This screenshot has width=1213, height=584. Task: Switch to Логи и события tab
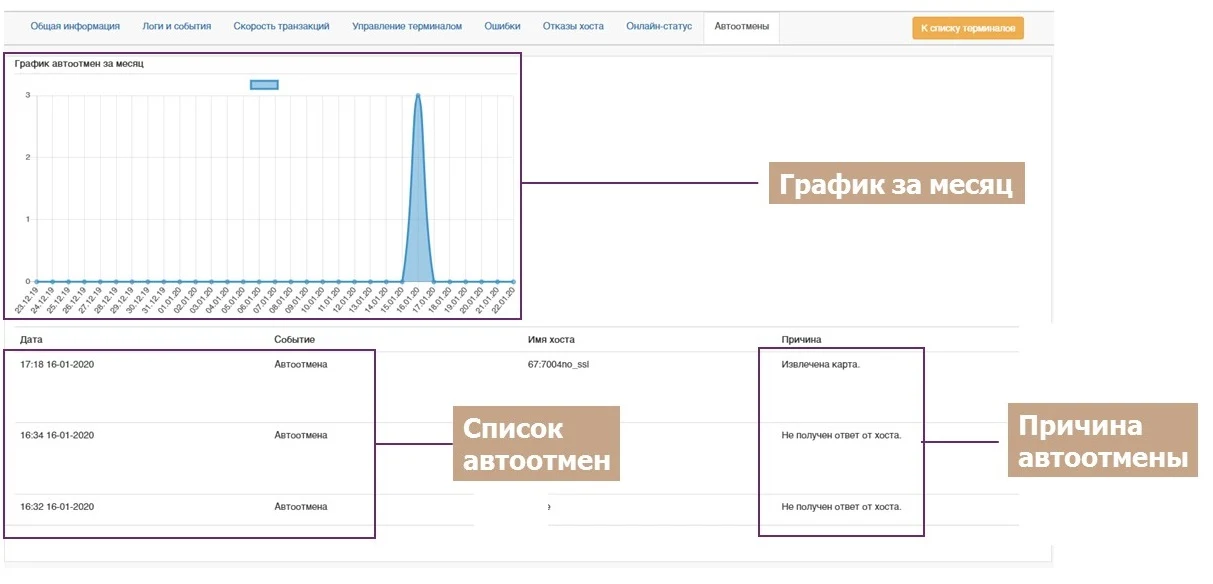point(177,27)
